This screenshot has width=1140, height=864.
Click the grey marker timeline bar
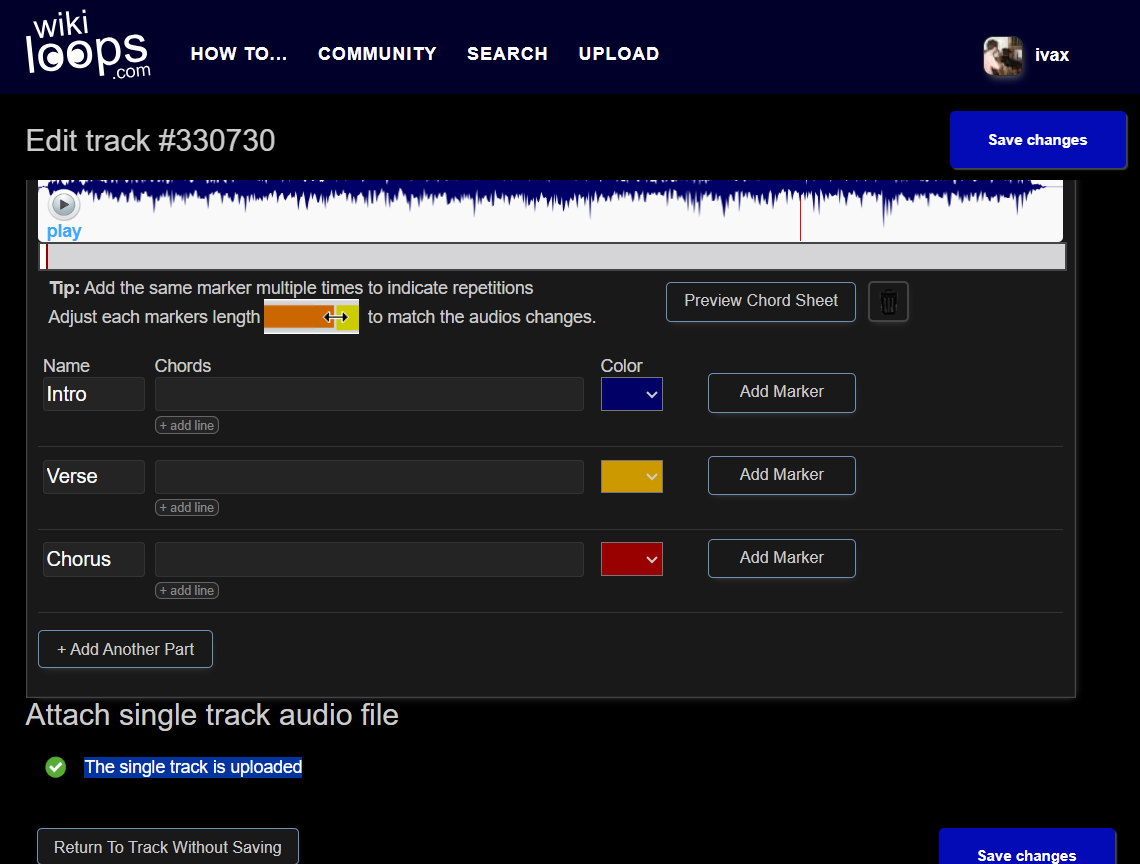(x=552, y=257)
